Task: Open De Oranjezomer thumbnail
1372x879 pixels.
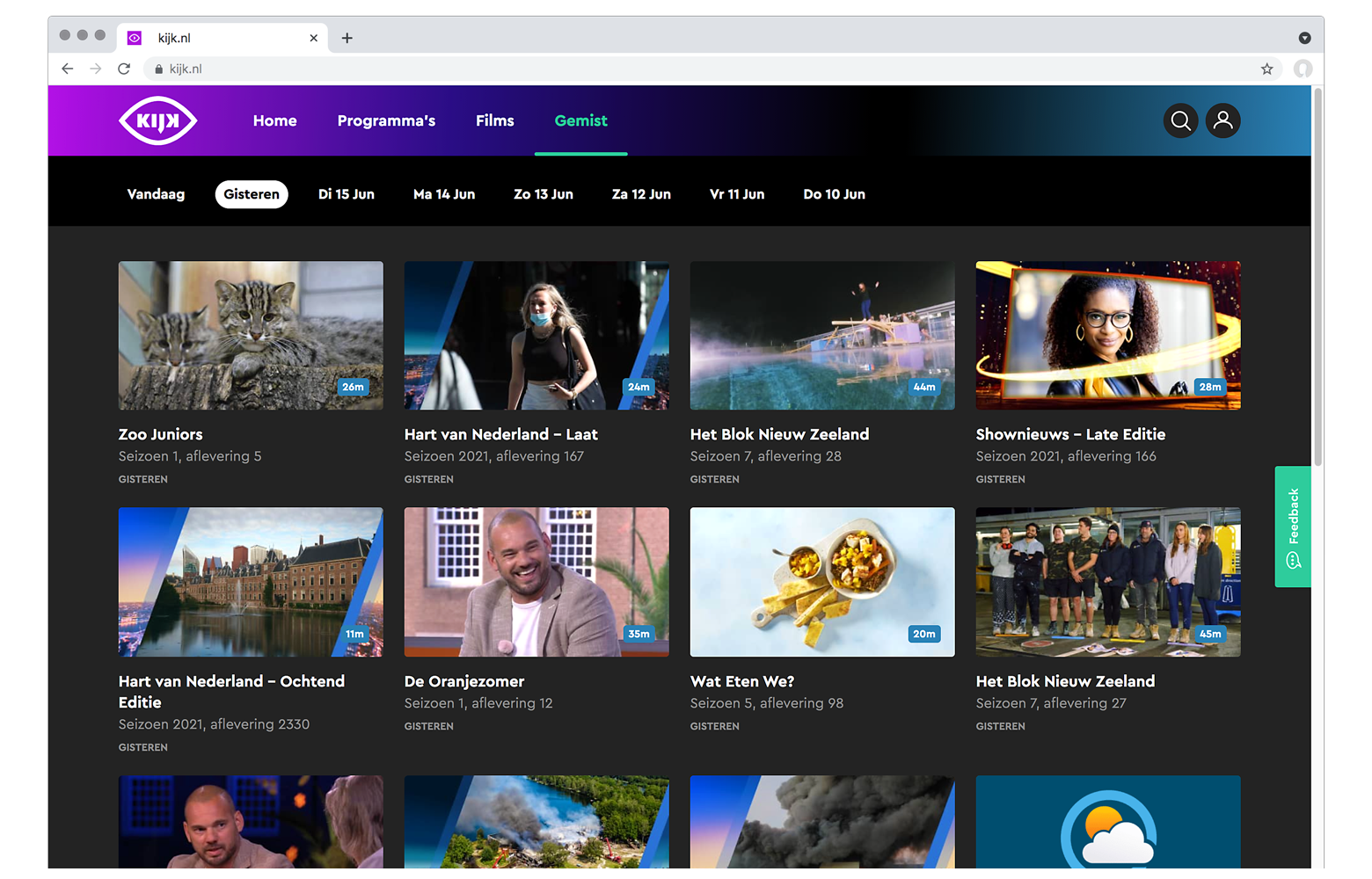Action: coord(536,582)
